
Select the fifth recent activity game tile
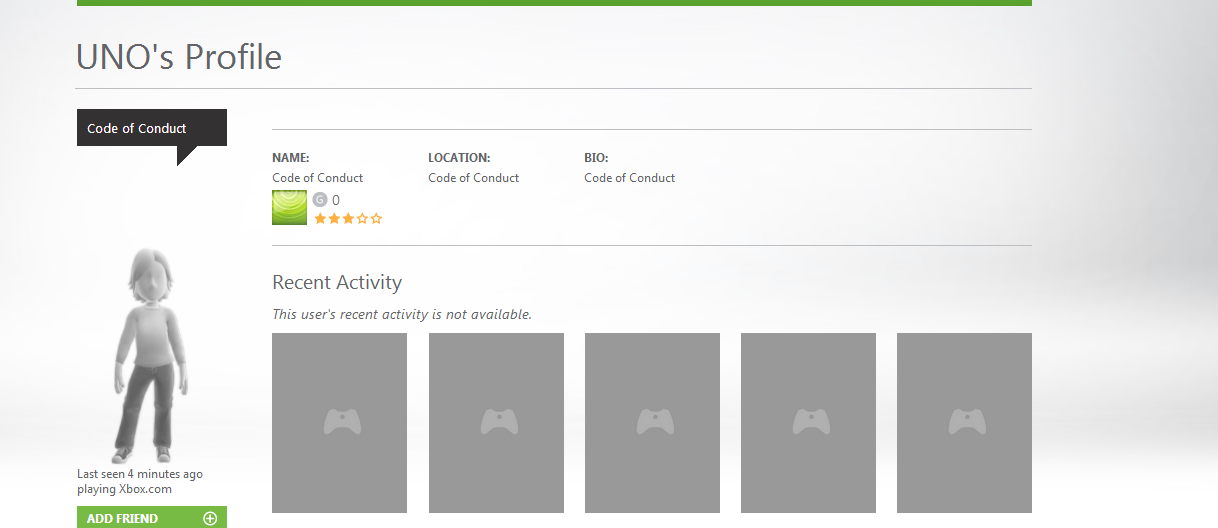pos(964,423)
